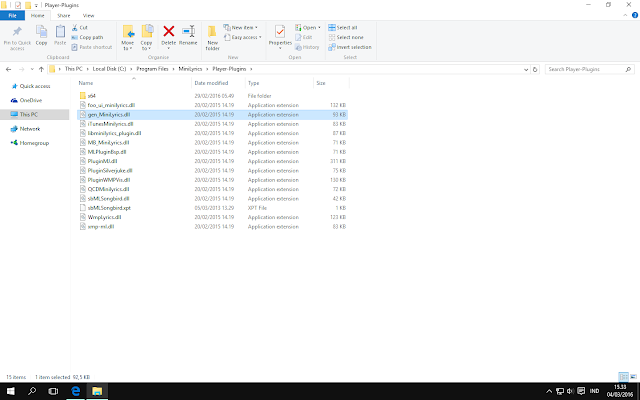
Task: Sort by the Name column header
Action: tap(86, 83)
